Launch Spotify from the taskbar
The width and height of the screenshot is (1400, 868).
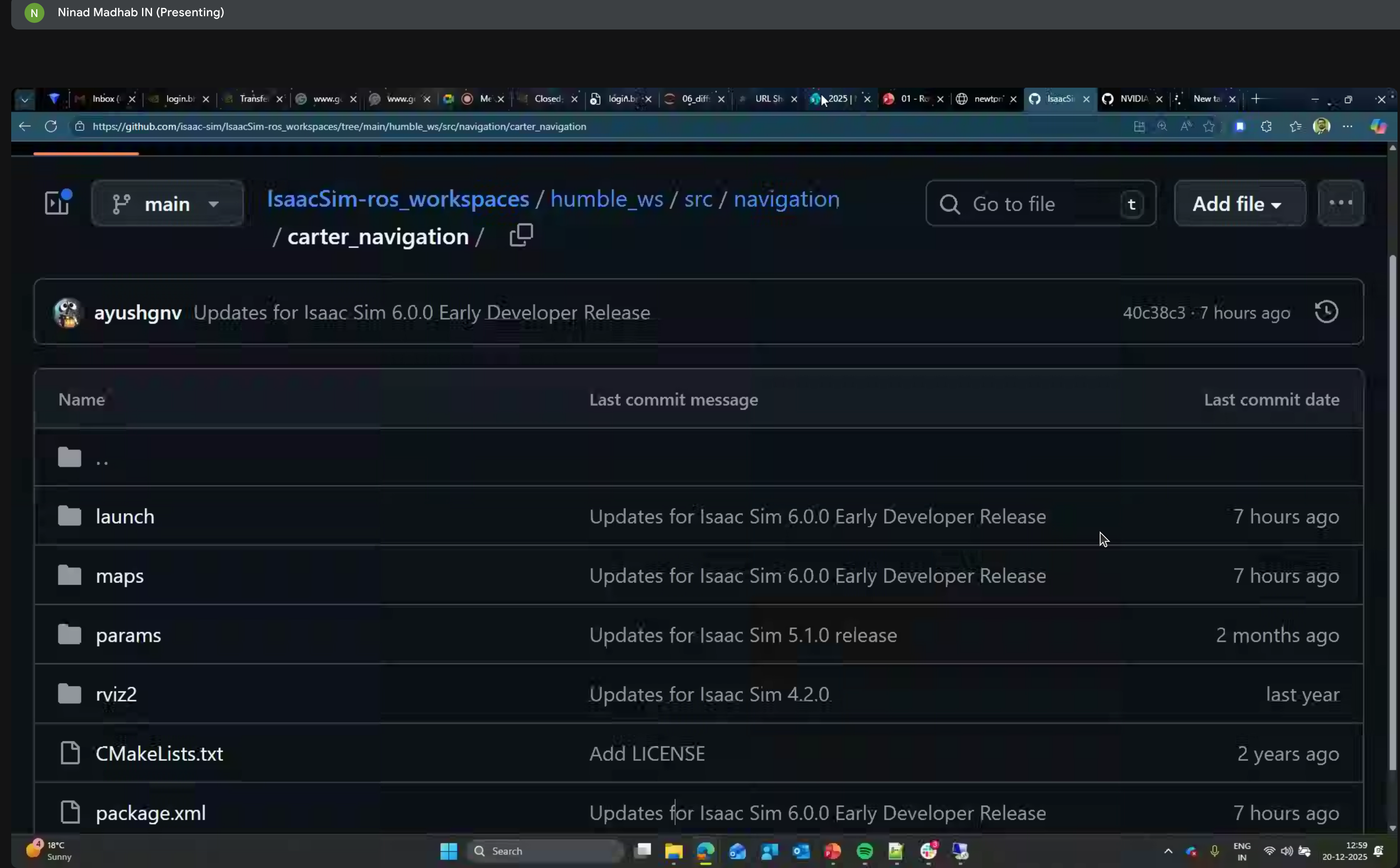click(865, 851)
